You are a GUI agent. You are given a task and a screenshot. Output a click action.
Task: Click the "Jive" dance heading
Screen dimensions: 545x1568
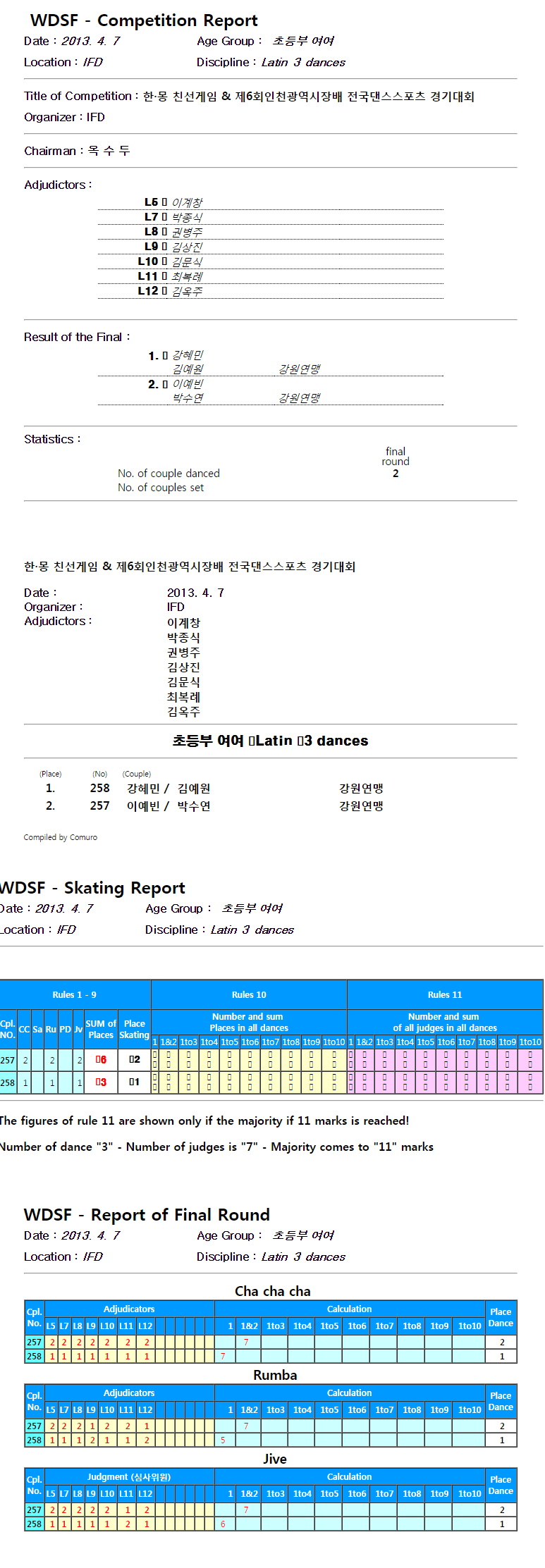[275, 1459]
